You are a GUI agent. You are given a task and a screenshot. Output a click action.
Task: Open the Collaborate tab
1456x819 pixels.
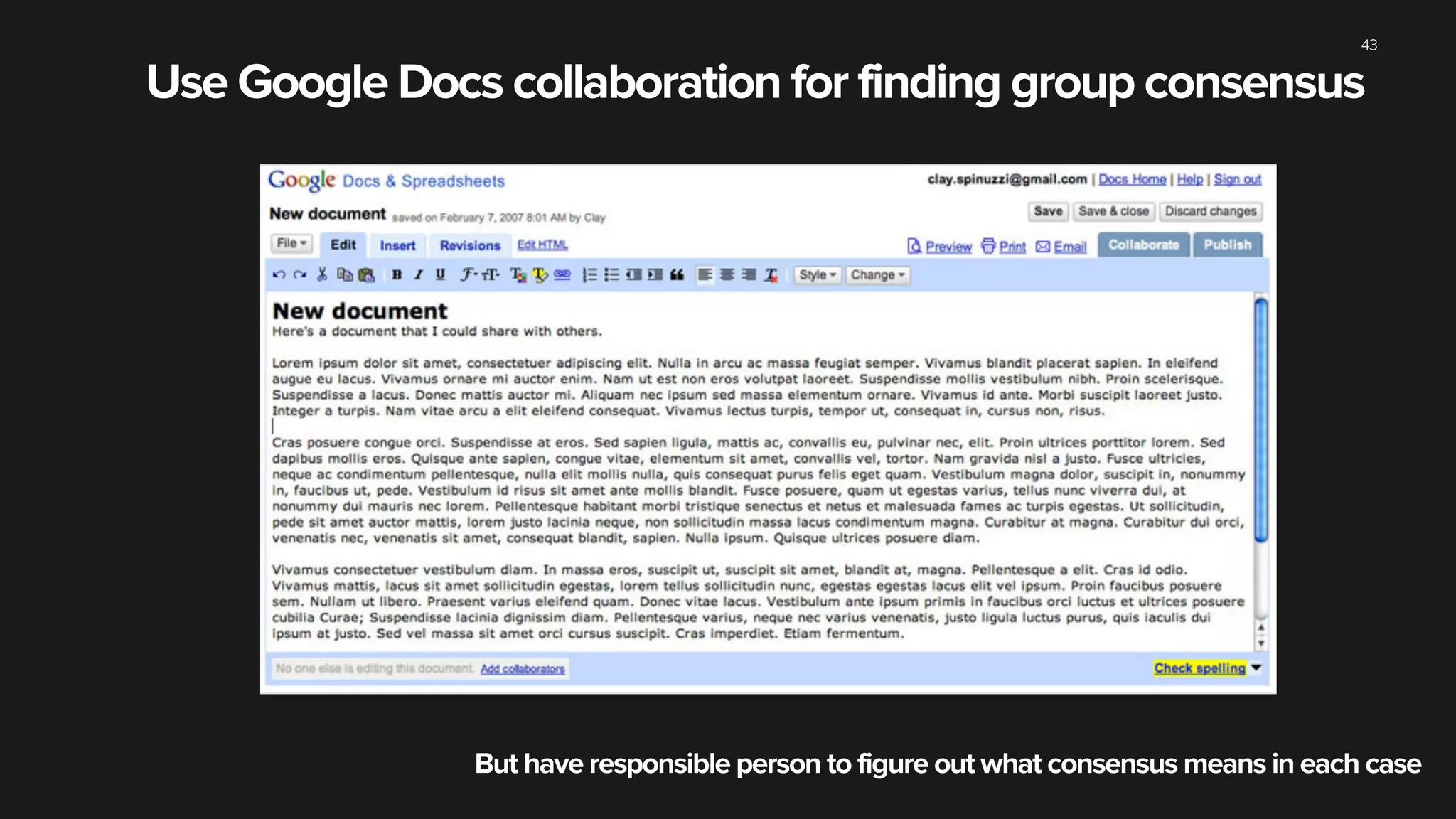1143,245
